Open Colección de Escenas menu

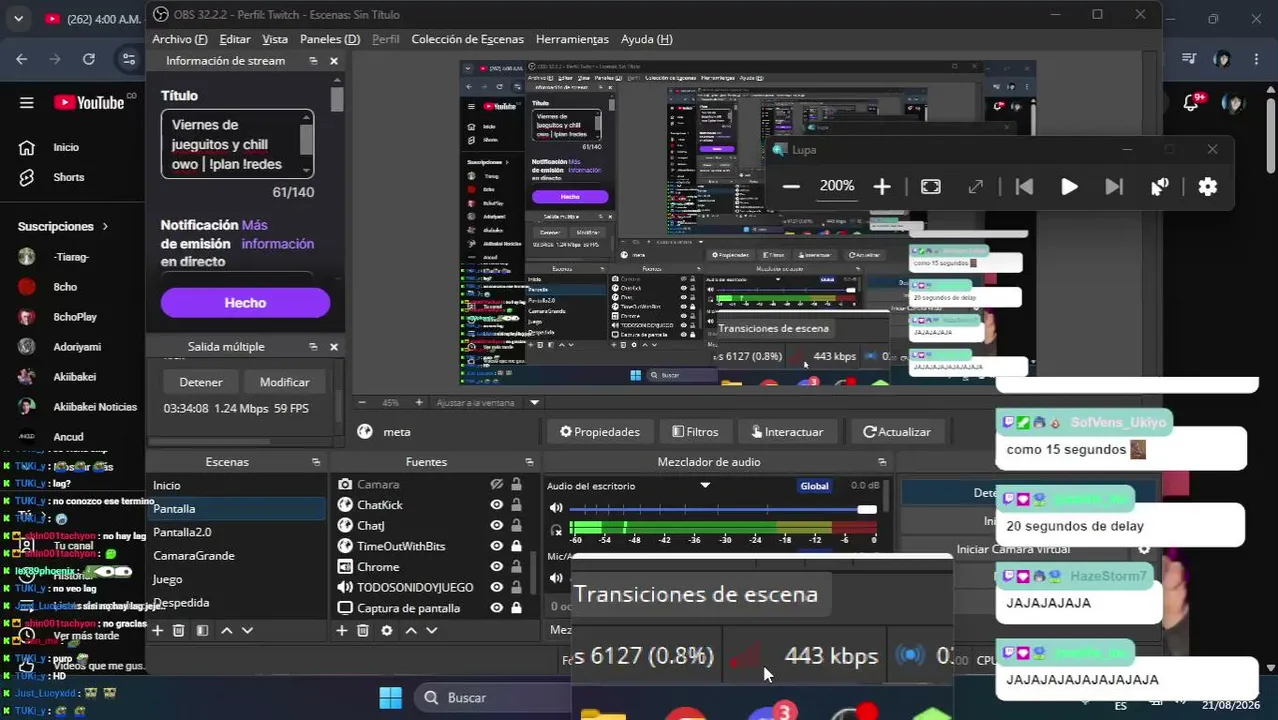pos(467,39)
